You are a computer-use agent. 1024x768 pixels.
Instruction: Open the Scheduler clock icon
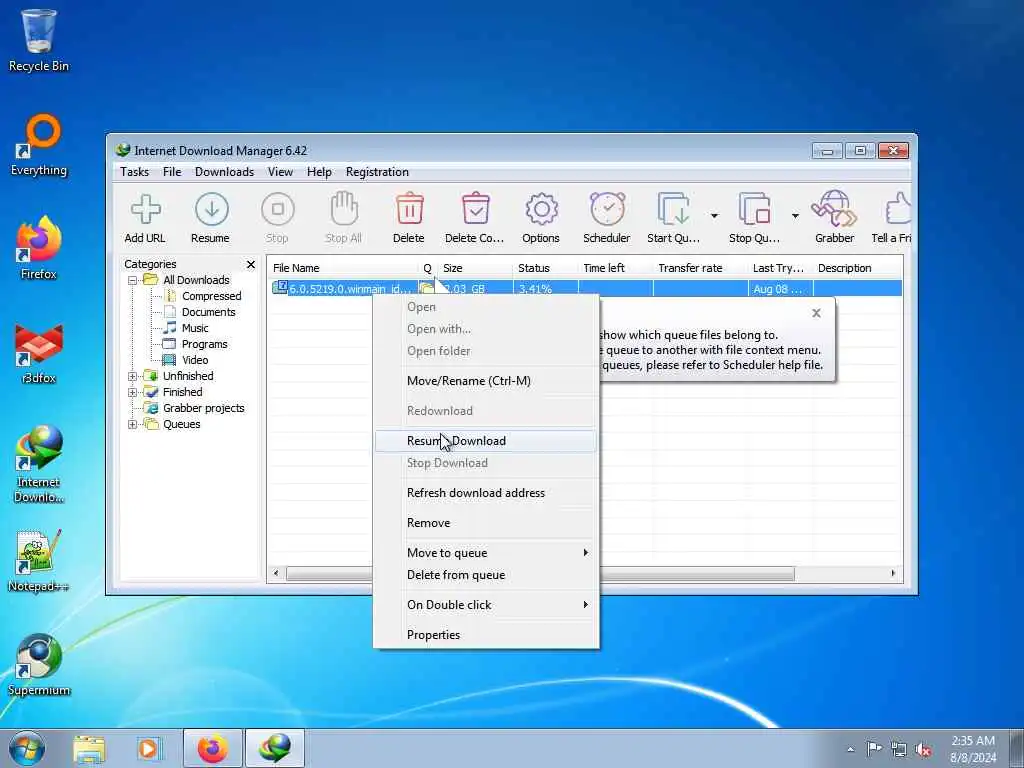tap(607, 209)
